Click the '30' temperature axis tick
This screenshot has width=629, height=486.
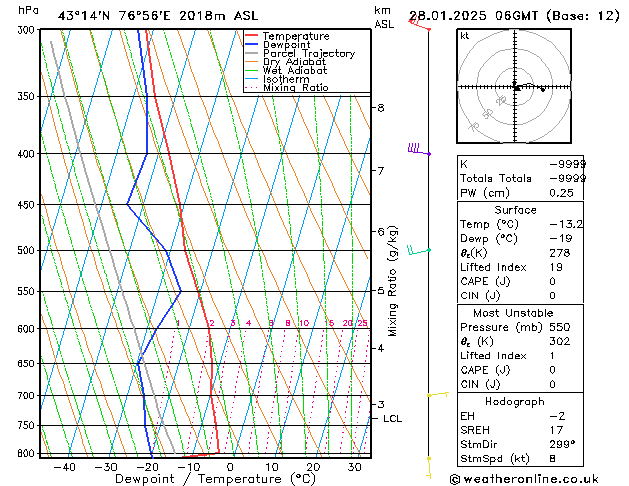click(x=354, y=467)
